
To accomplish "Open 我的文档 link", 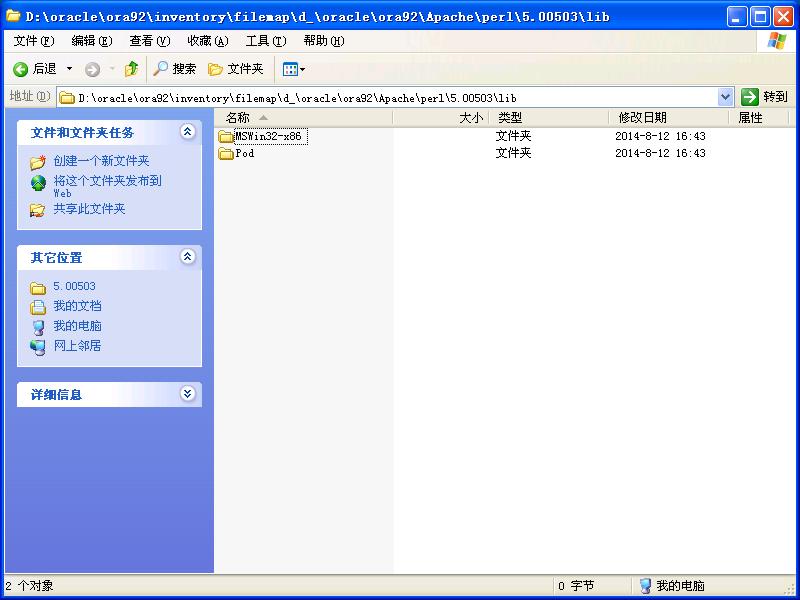I will 78,306.
